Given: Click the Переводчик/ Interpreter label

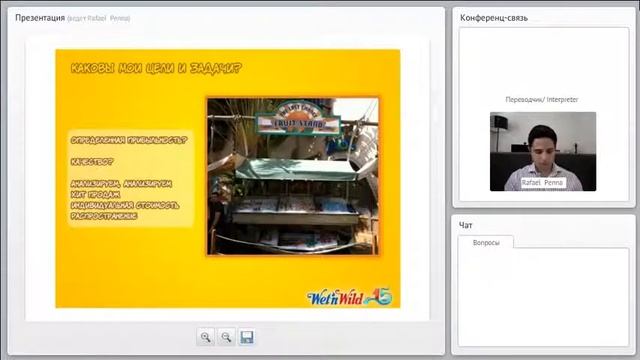Looking at the screenshot, I should point(542,99).
